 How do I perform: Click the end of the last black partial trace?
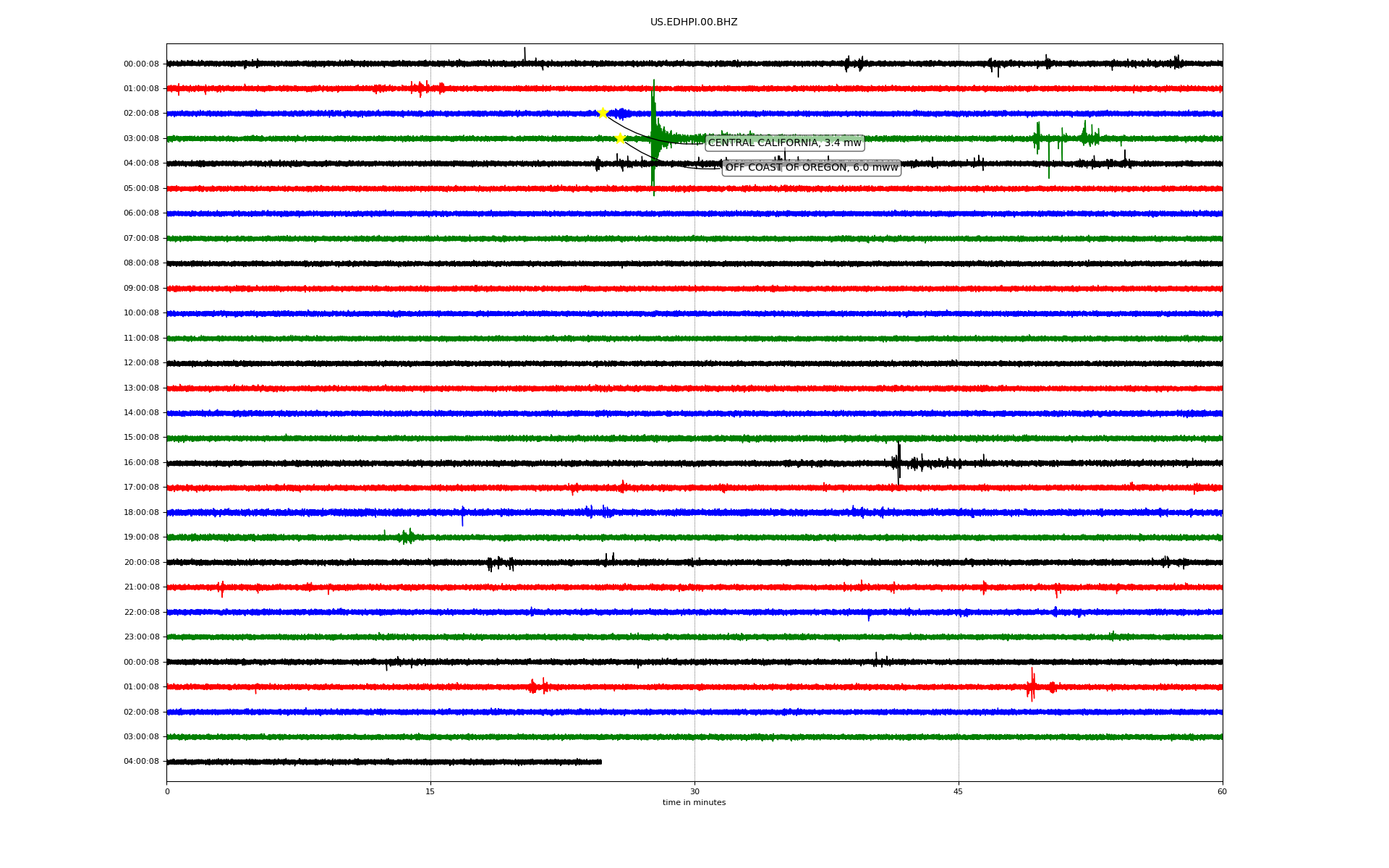(x=600, y=762)
